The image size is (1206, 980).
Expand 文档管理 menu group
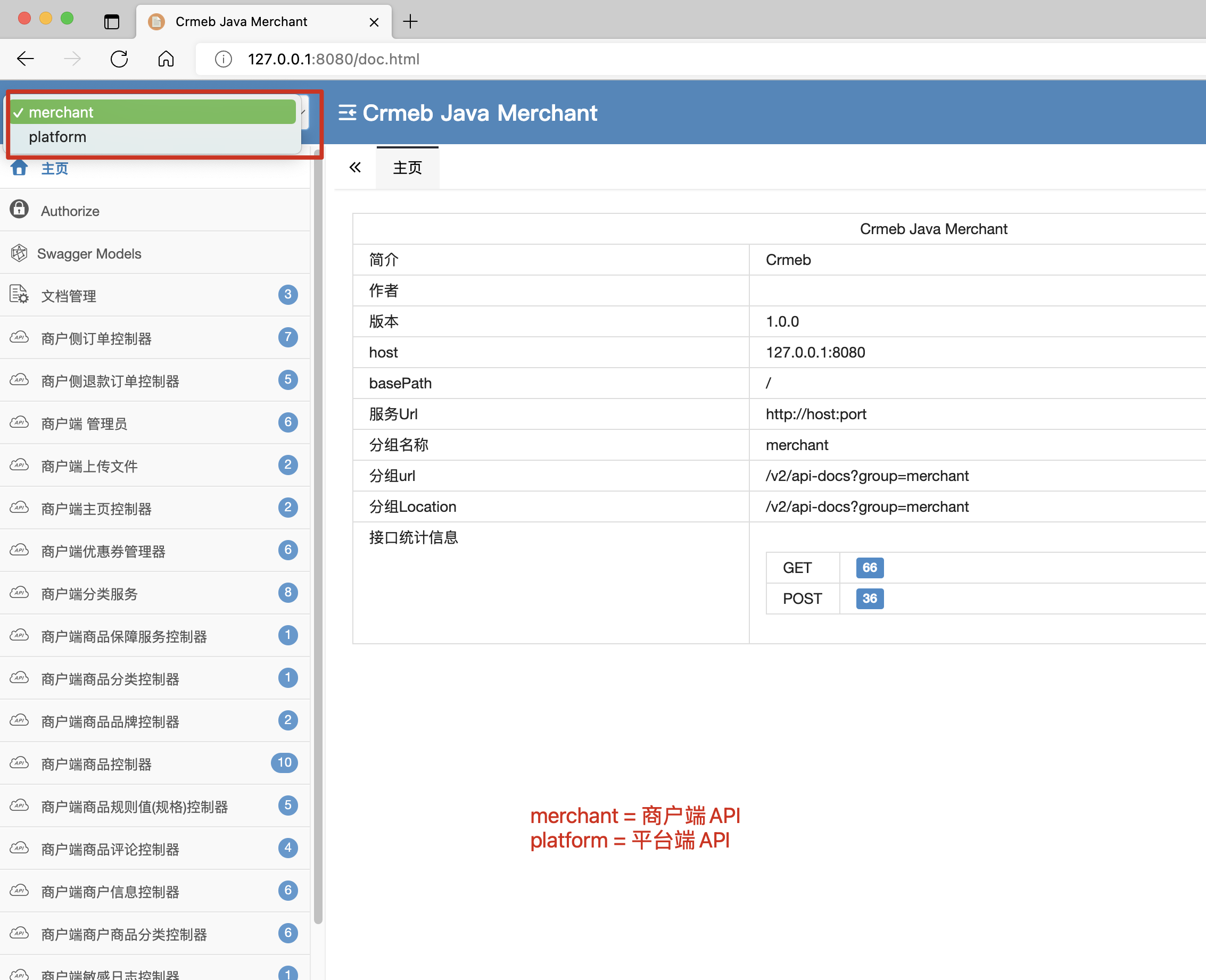coord(155,295)
